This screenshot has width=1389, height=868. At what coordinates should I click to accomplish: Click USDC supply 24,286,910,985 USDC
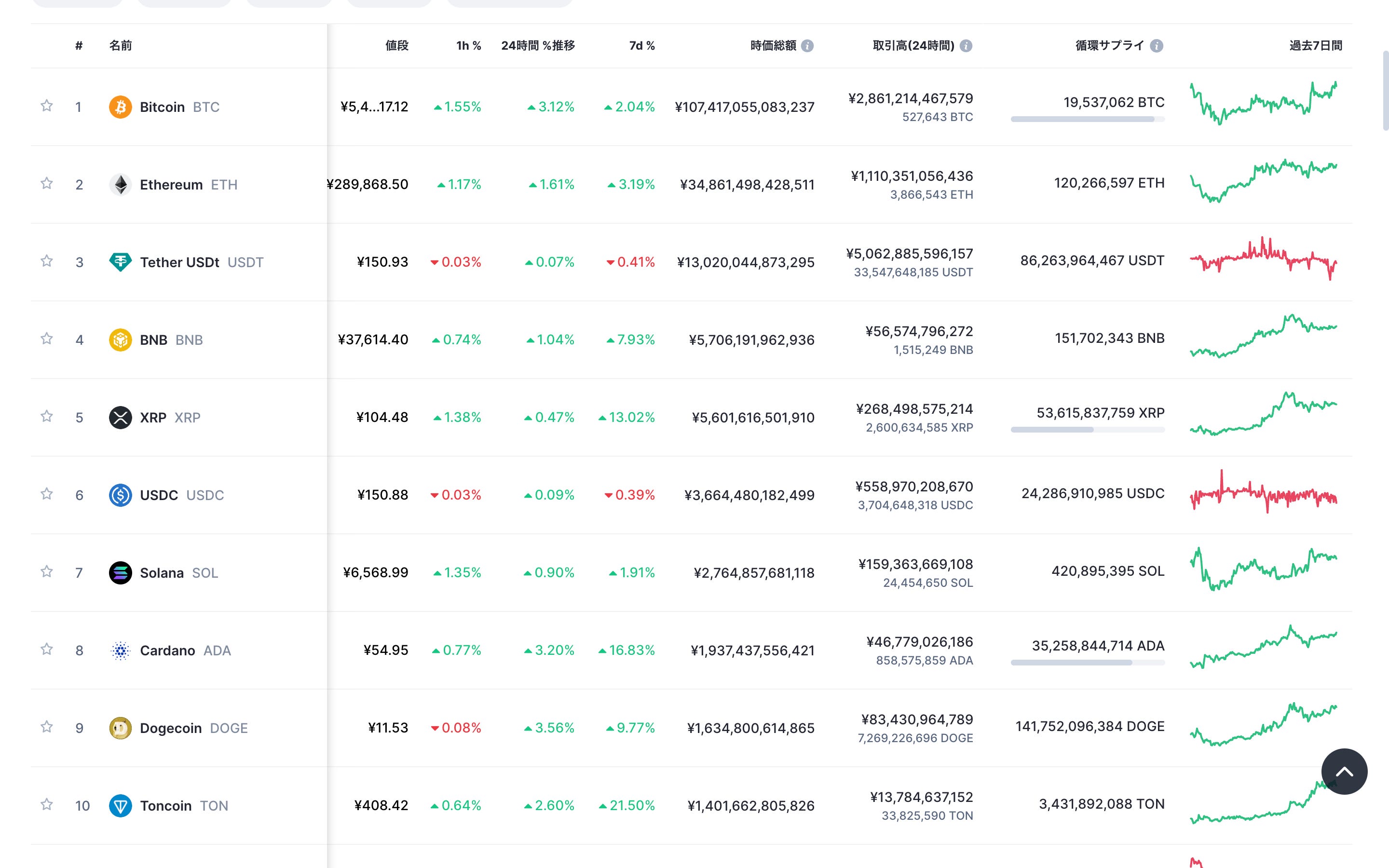(1093, 493)
